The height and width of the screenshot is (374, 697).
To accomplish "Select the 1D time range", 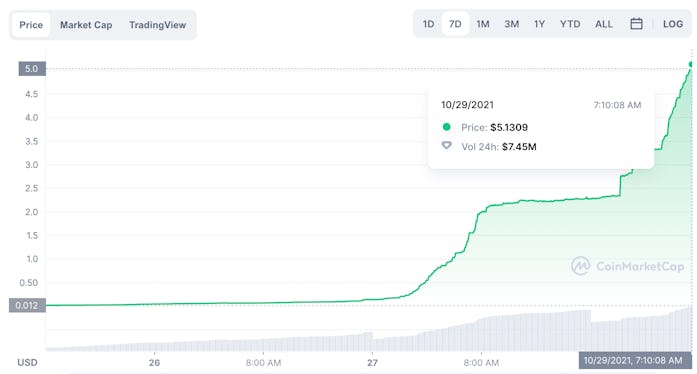I will click(428, 24).
